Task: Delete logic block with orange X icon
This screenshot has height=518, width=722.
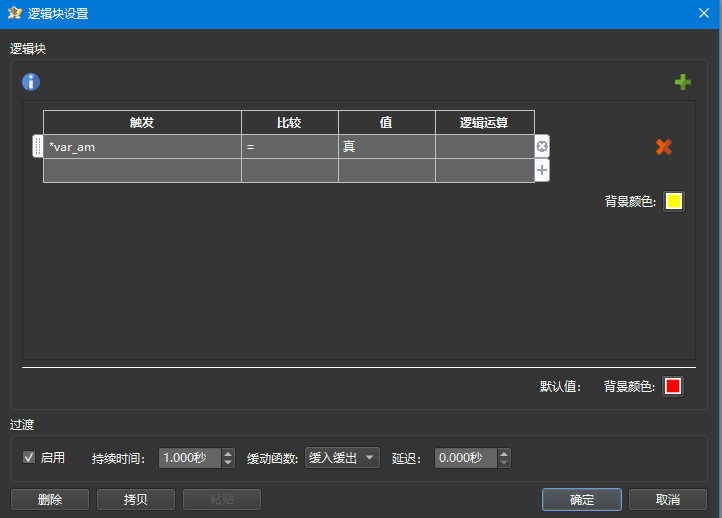Action: (663, 147)
